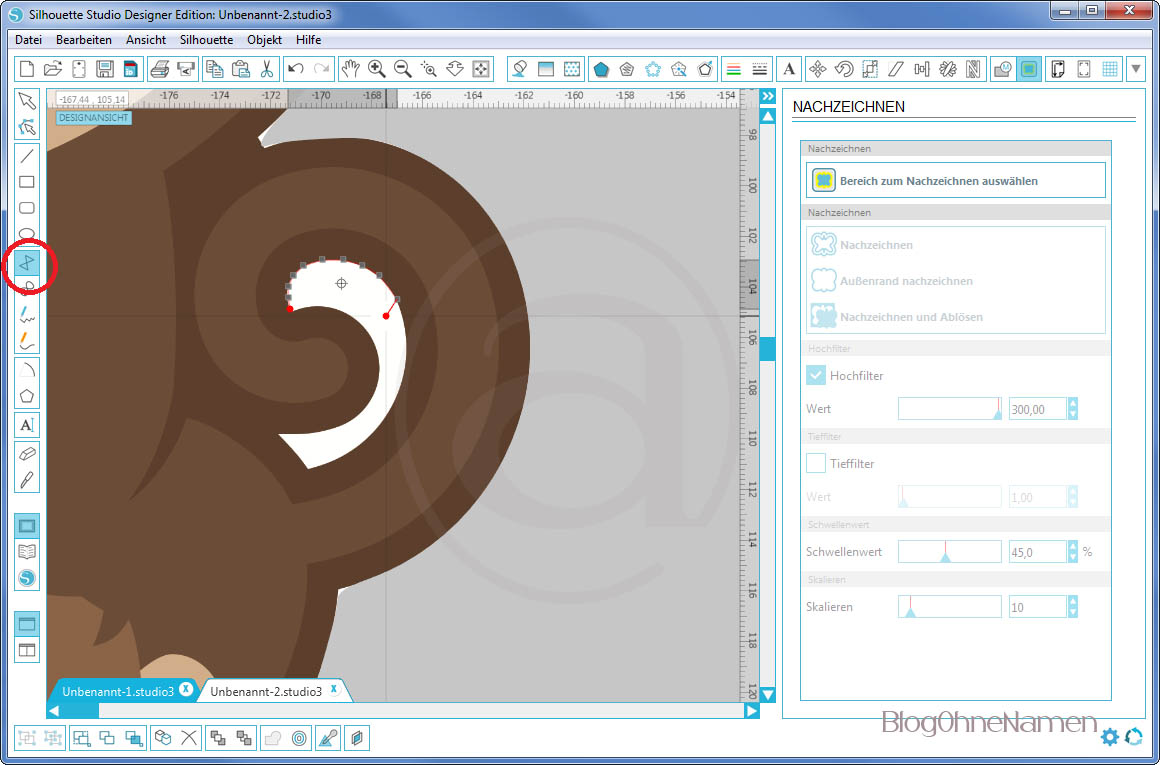
Task: Pick the Knife tool in left toolbar
Action: coord(27,479)
